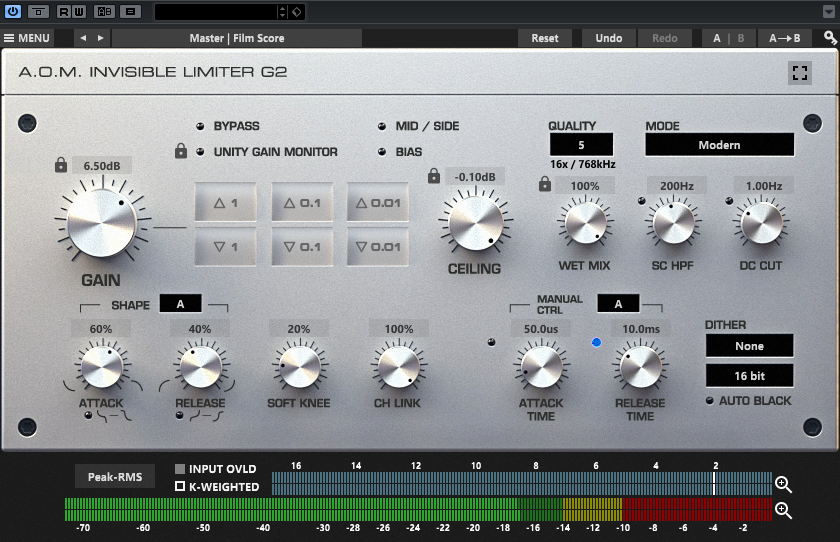Go to next preset arrow

(x=100, y=38)
